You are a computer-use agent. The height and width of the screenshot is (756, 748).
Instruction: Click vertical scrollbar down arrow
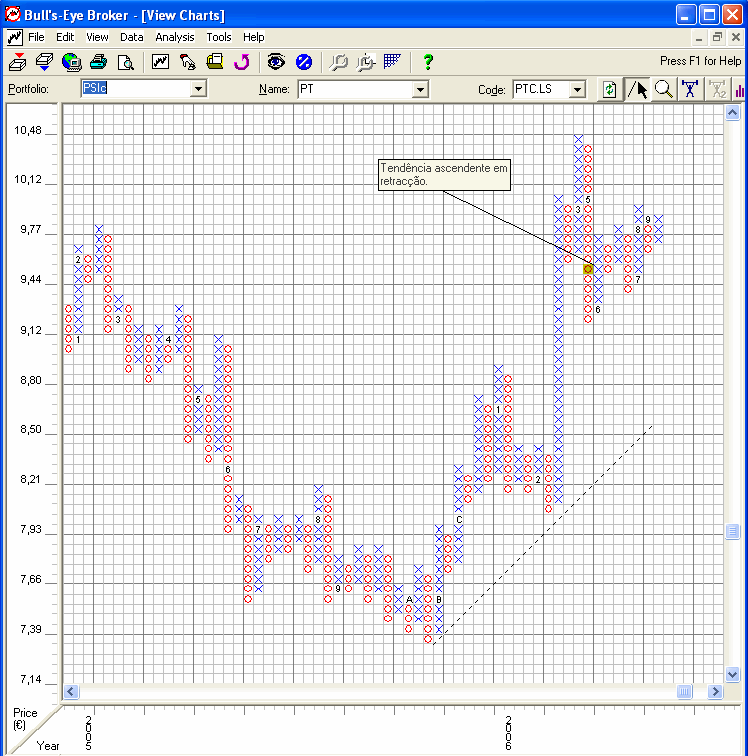(x=733, y=674)
